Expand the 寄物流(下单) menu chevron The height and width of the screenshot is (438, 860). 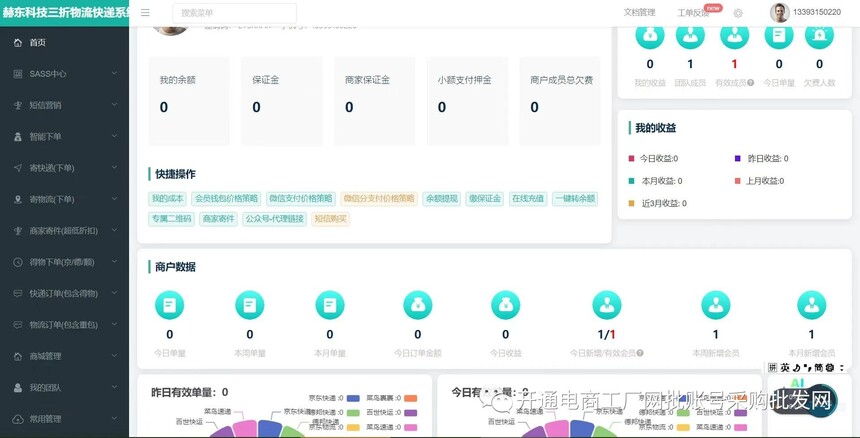(114, 198)
